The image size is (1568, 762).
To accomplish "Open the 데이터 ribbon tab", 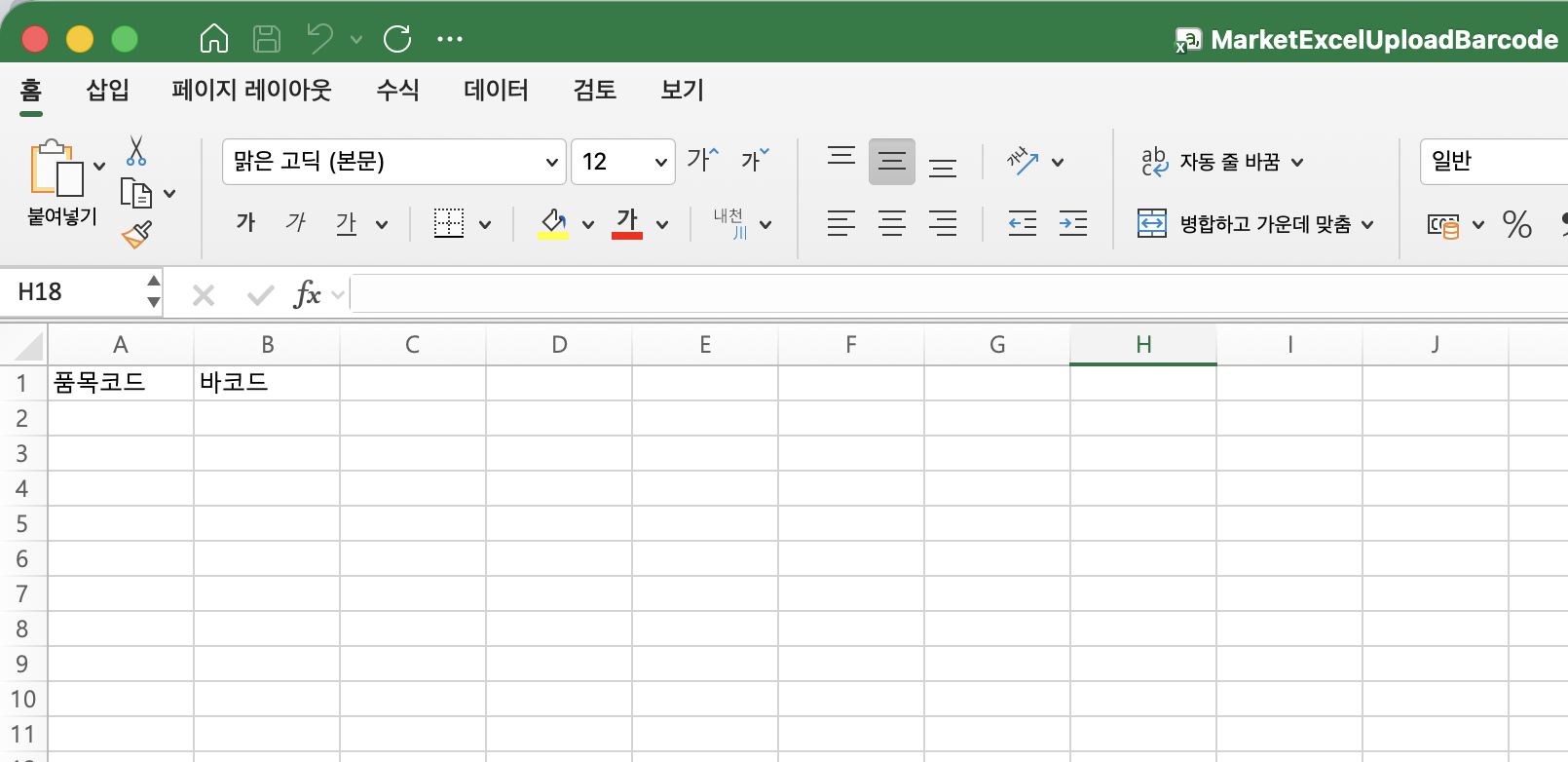I will [496, 90].
